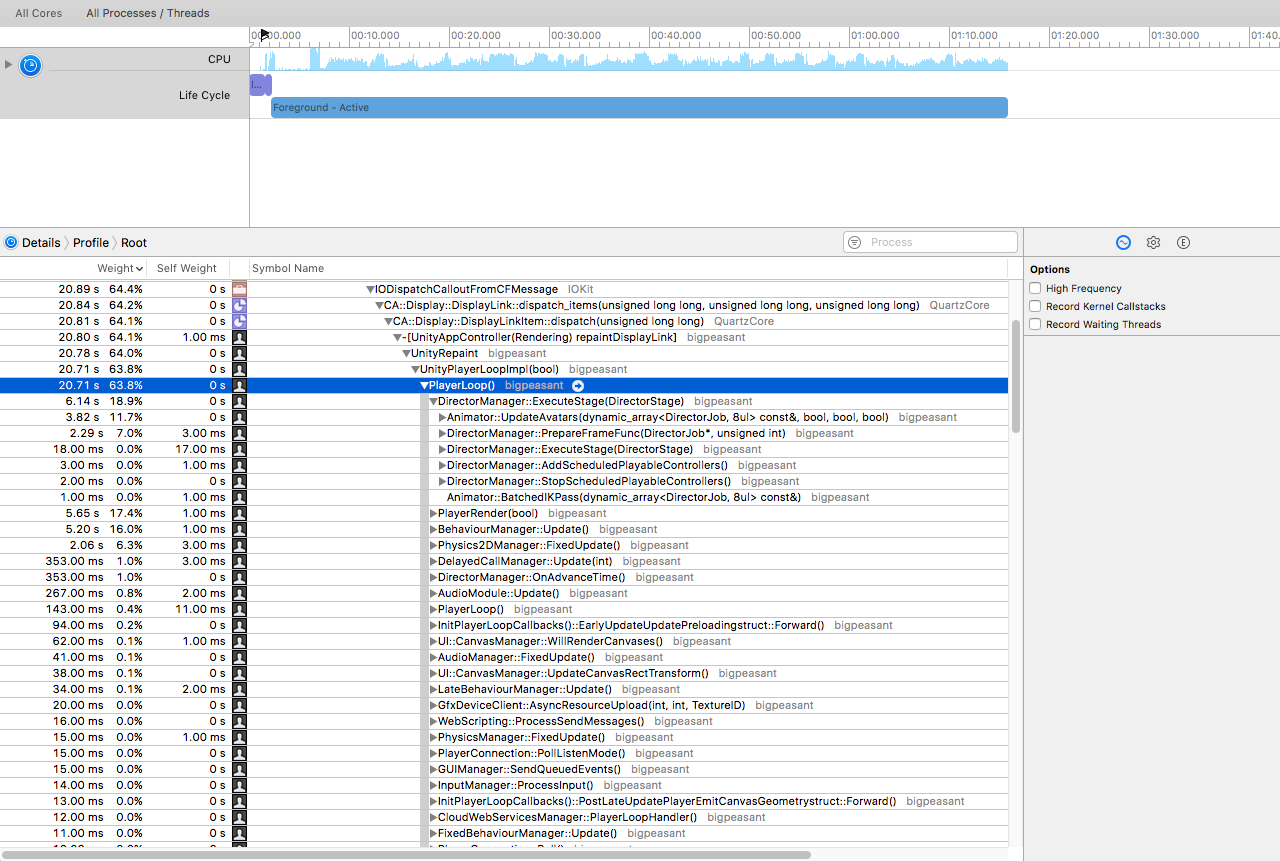Click focus arrow on selected PlayerLoop() row
This screenshot has height=861, width=1280.
[578, 385]
